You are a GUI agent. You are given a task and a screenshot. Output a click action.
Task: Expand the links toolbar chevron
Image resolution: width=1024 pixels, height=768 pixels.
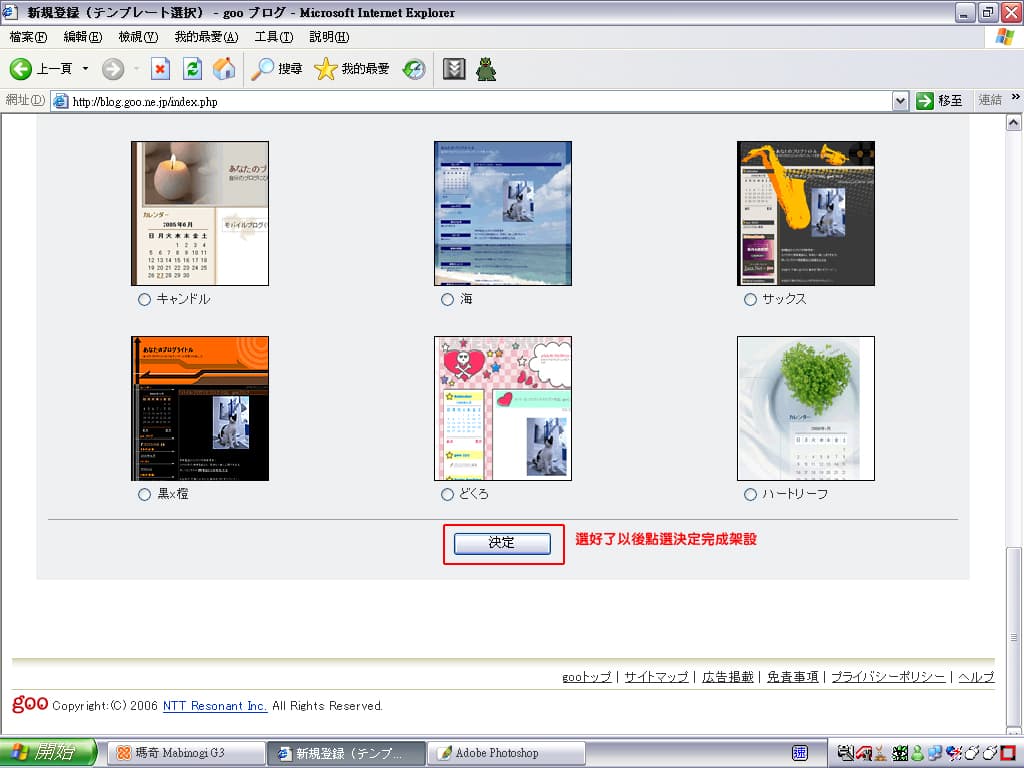click(x=1016, y=98)
